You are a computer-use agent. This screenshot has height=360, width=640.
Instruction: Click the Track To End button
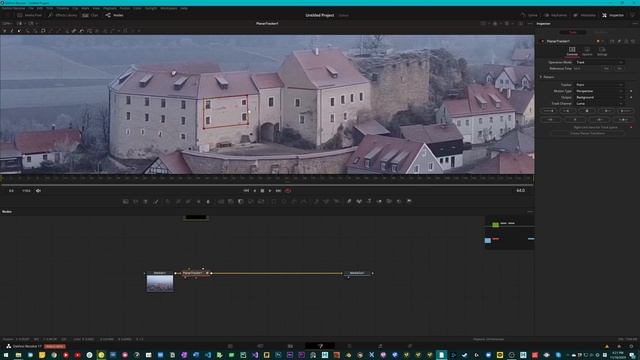point(625,111)
